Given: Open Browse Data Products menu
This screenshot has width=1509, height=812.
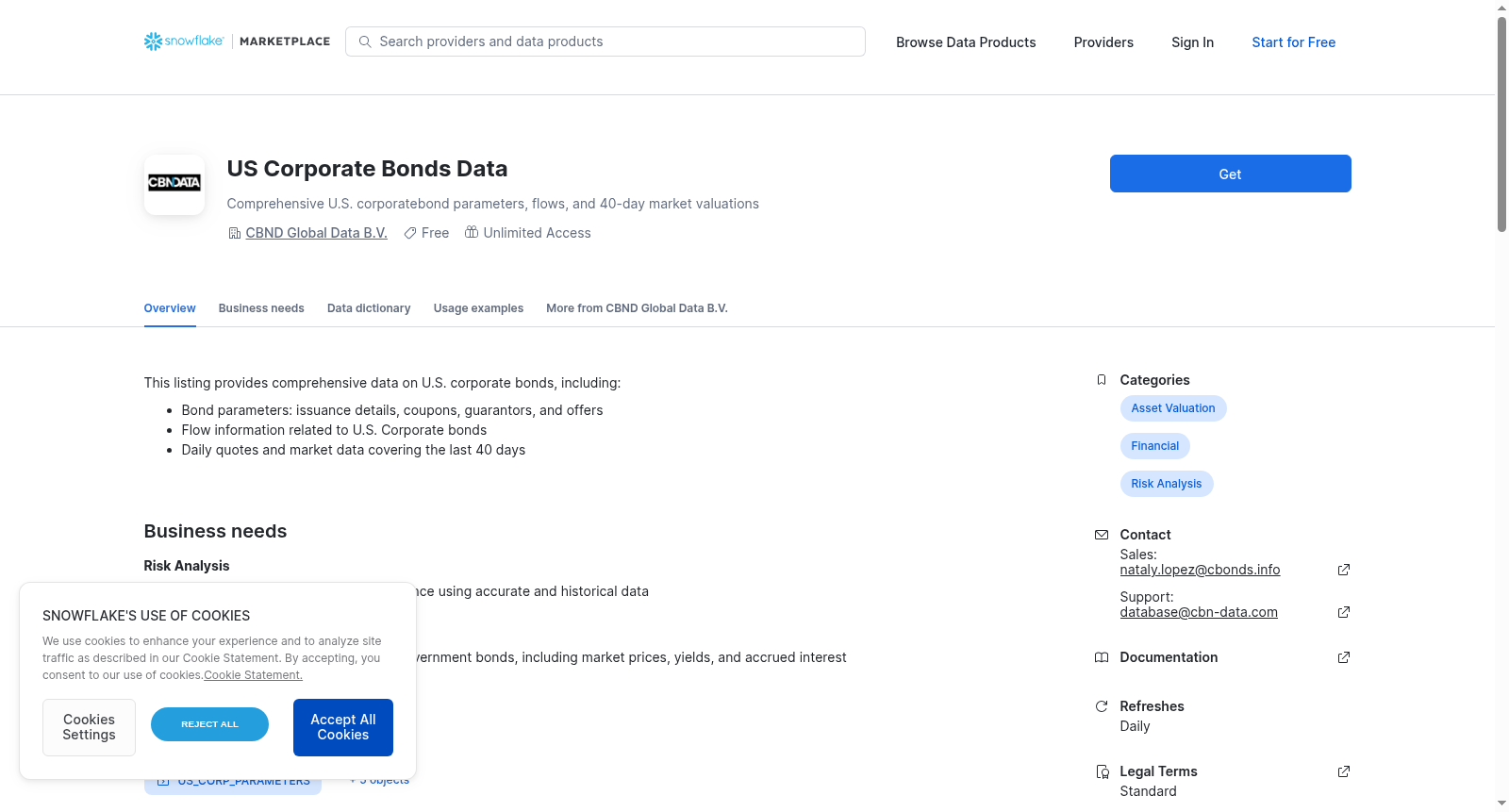Looking at the screenshot, I should pos(966,42).
